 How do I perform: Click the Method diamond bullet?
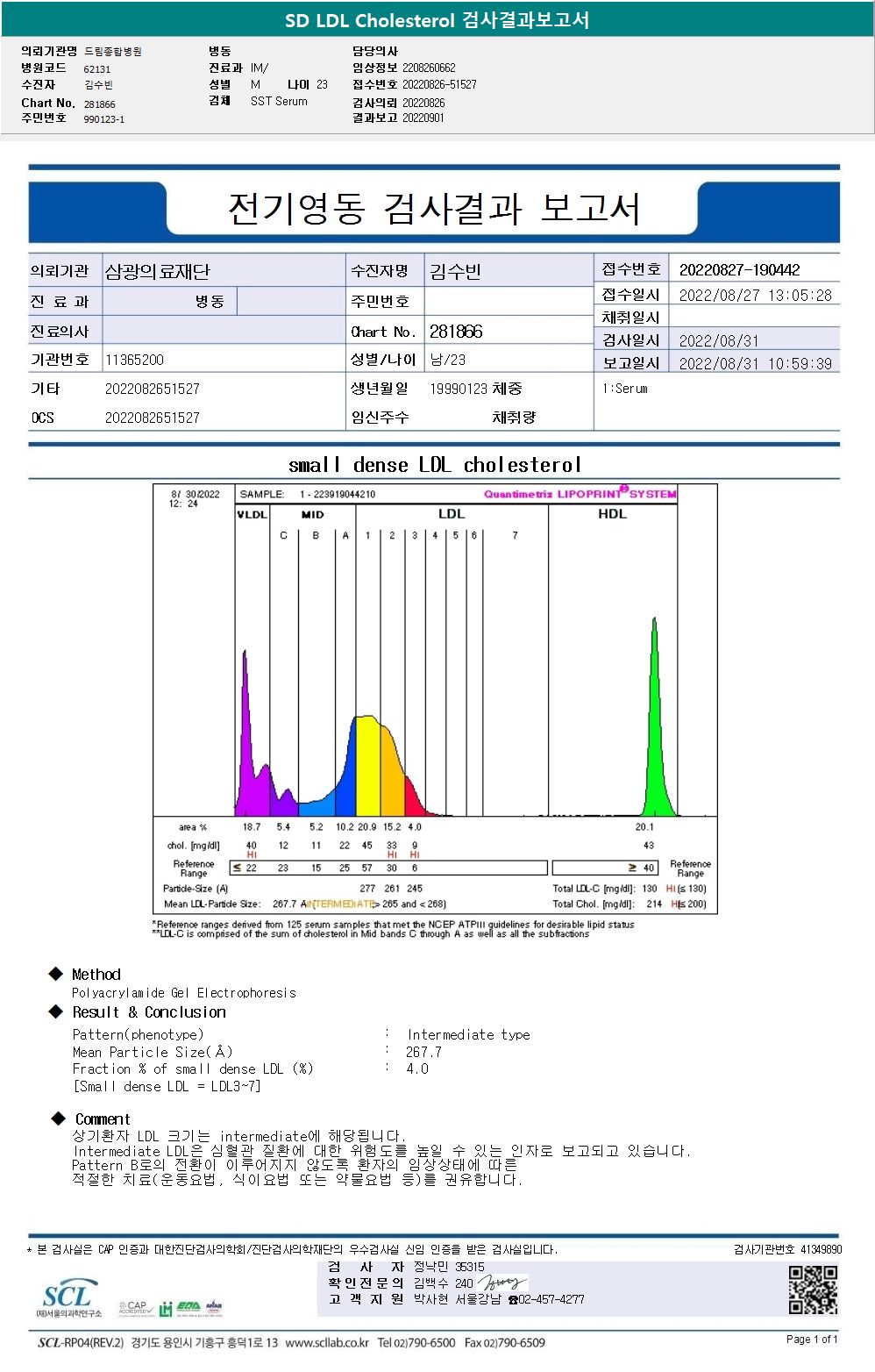point(56,974)
